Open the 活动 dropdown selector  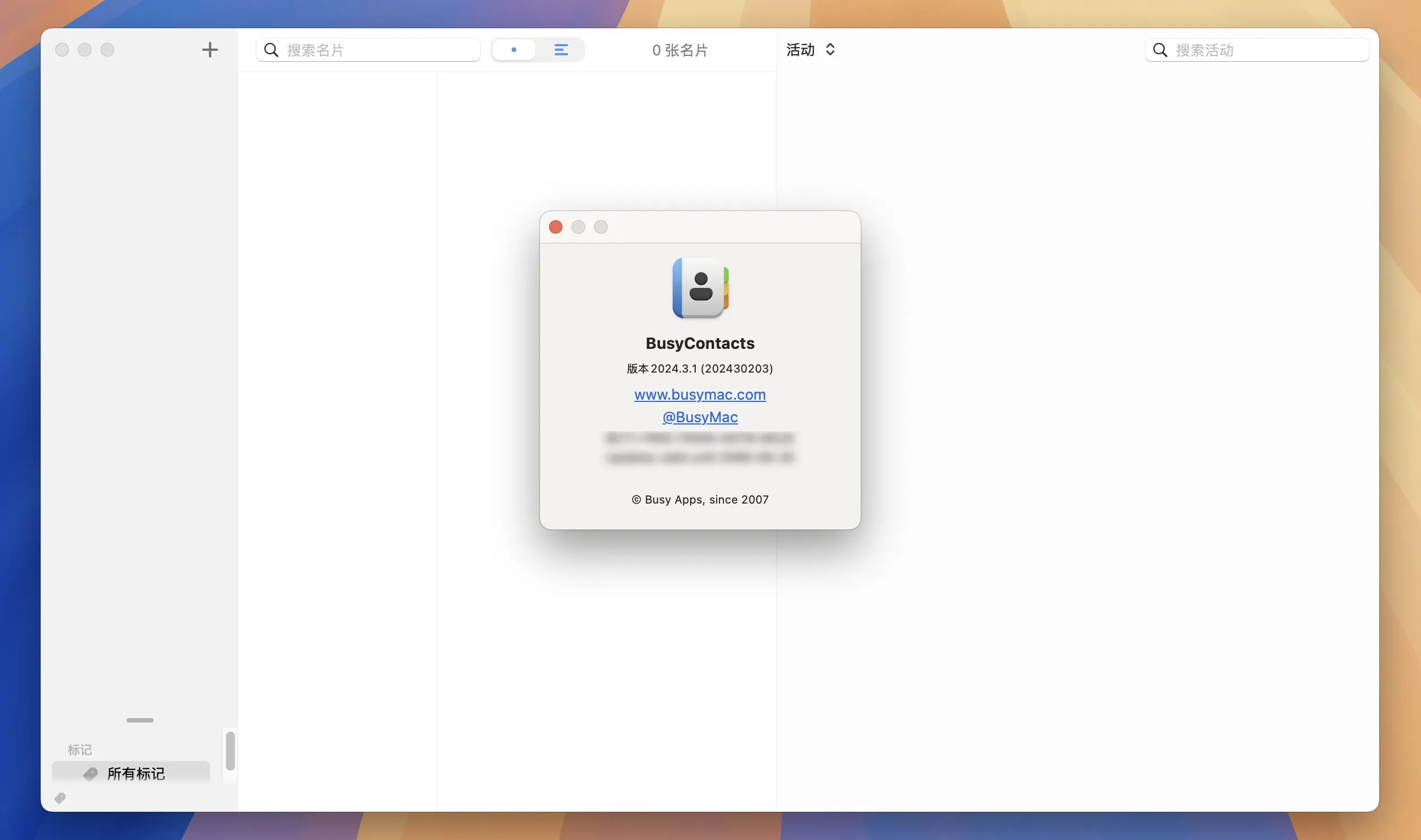click(810, 50)
